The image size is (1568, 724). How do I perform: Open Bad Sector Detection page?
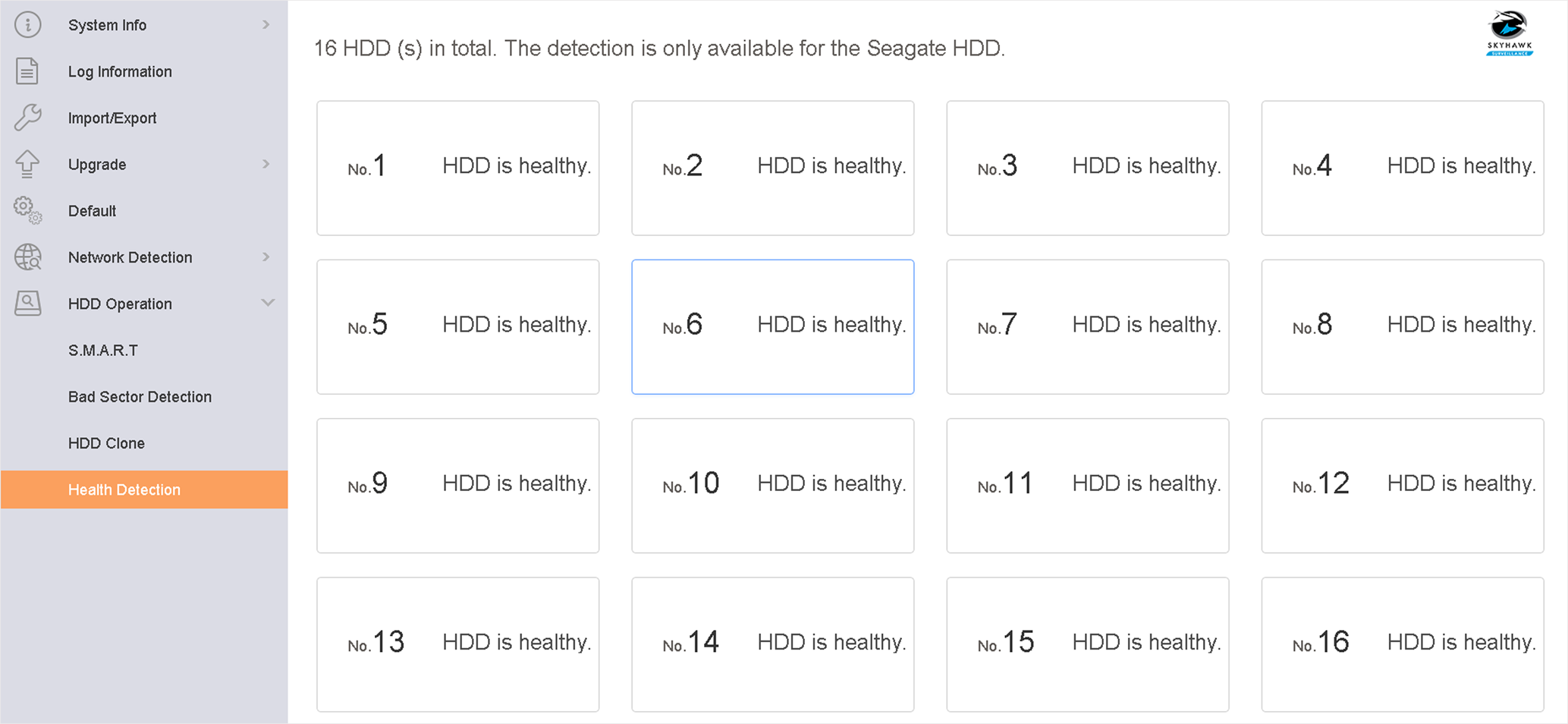pos(140,397)
